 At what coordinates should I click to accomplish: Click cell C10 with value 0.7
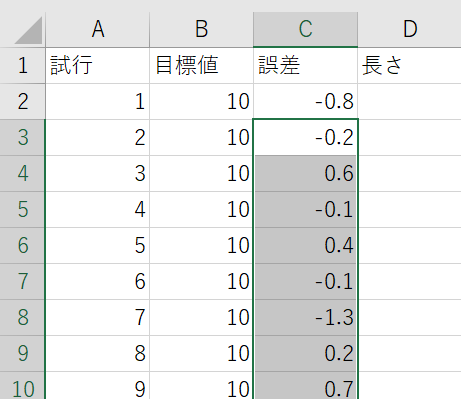[x=305, y=386]
